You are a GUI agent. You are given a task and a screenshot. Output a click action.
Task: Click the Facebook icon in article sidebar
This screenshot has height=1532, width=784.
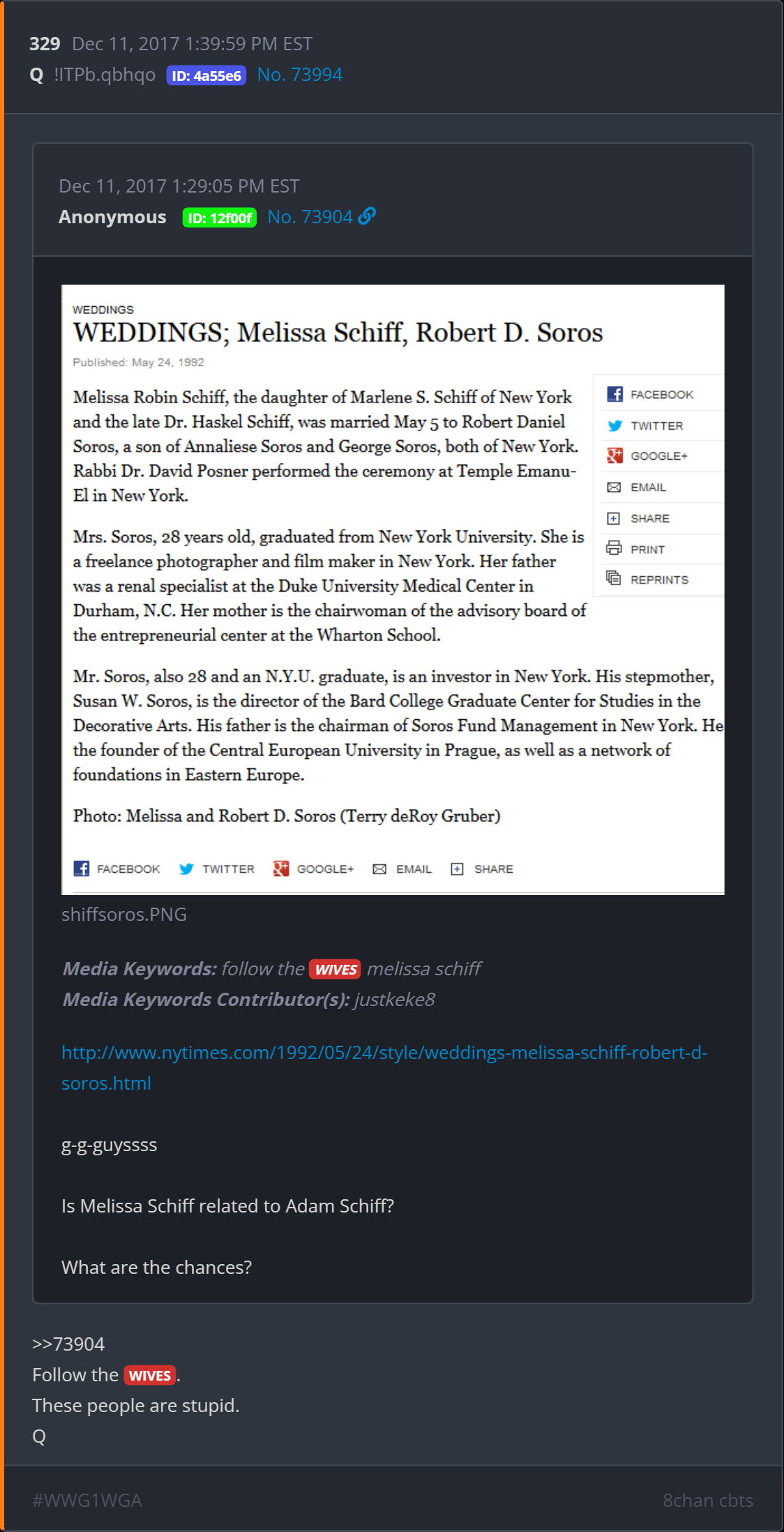click(x=615, y=394)
